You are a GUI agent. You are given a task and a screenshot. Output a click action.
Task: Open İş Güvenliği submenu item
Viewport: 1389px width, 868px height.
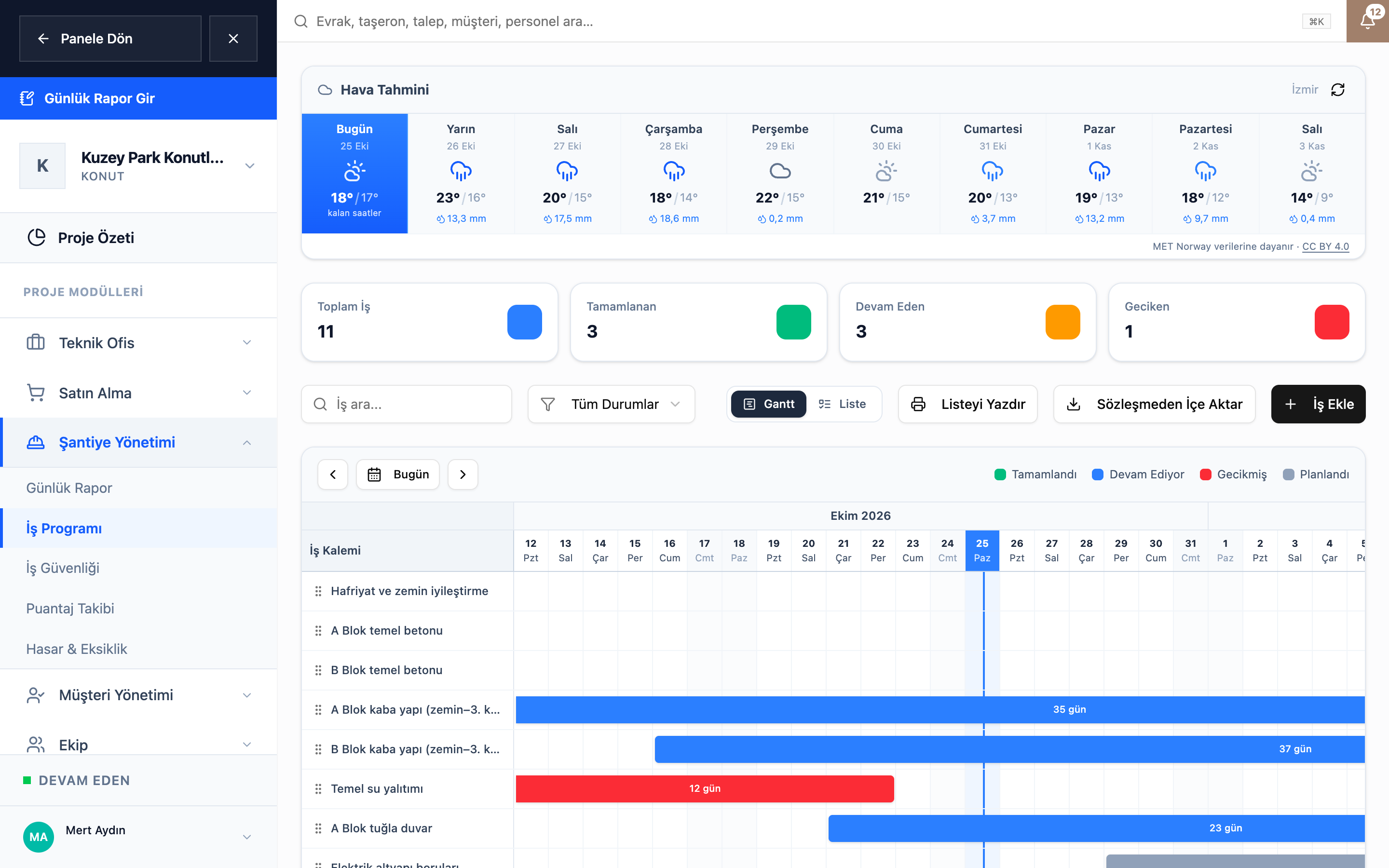(138, 569)
